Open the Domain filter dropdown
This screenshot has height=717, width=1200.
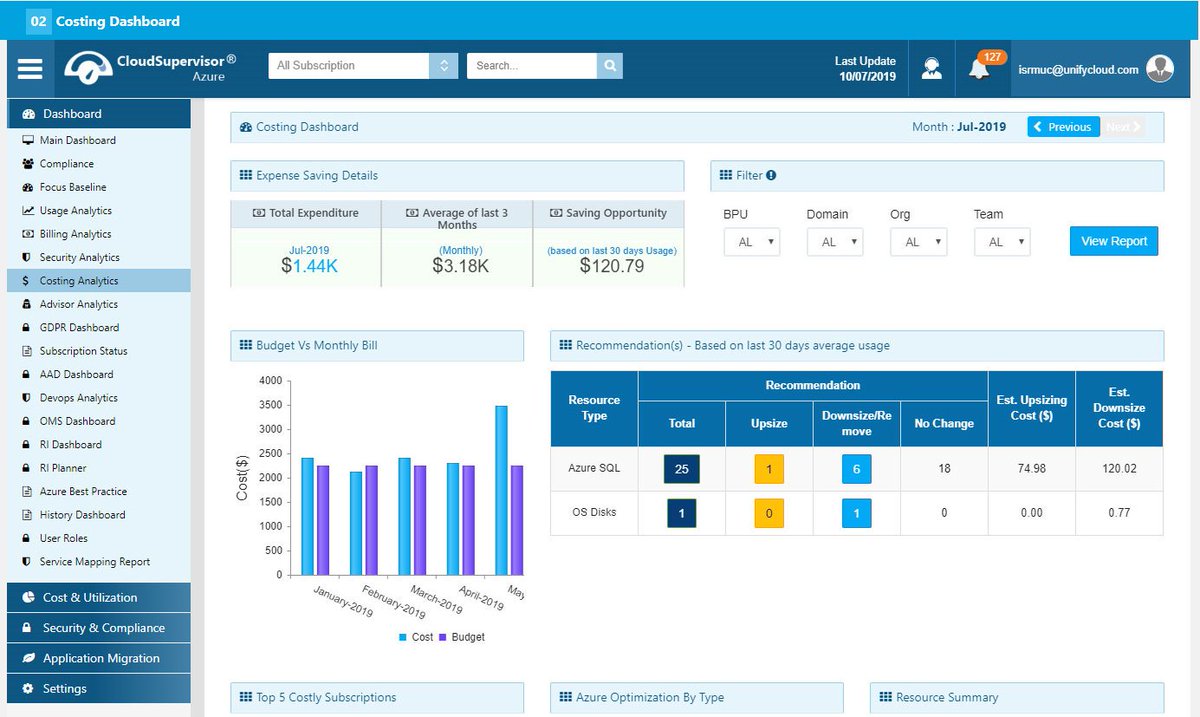click(x=835, y=242)
